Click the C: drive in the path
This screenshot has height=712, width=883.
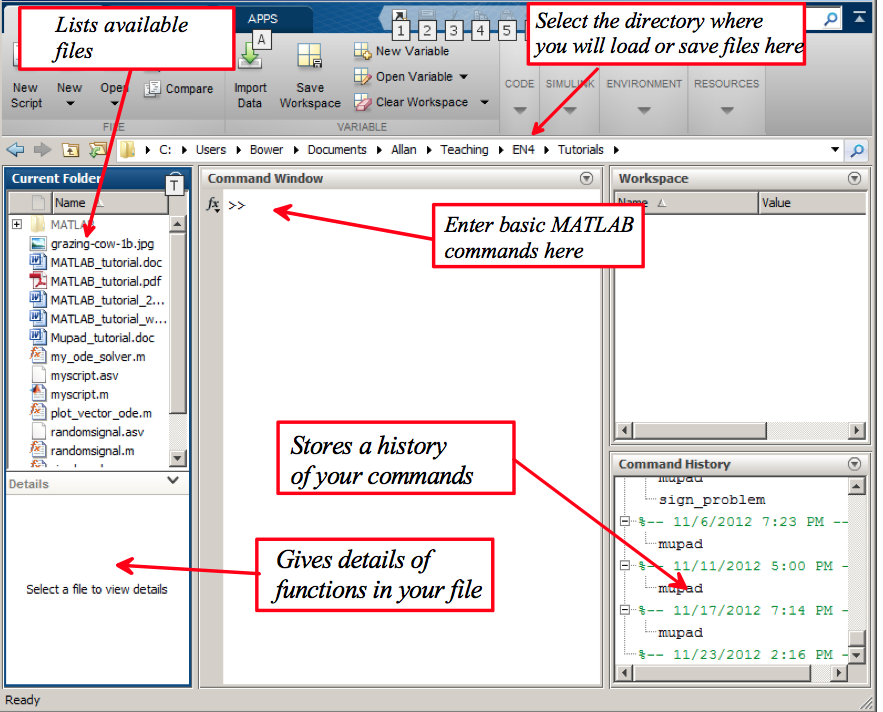165,150
